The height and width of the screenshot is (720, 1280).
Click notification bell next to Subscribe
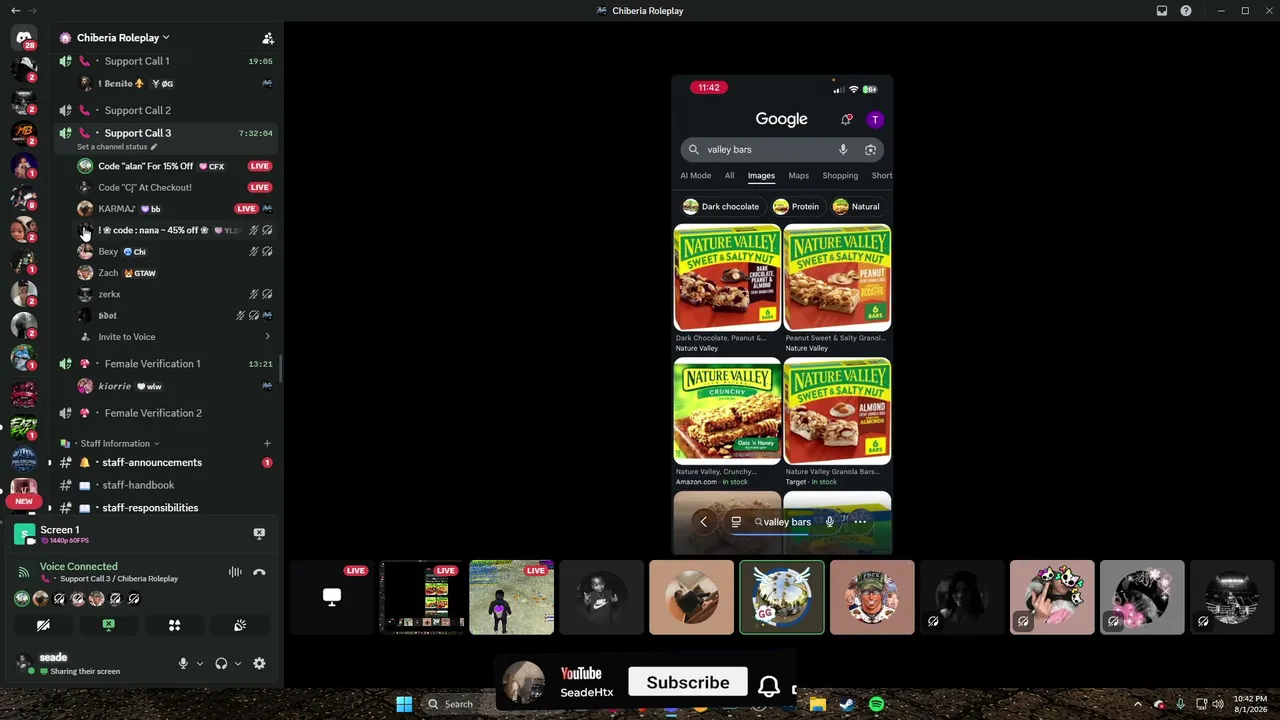[769, 685]
